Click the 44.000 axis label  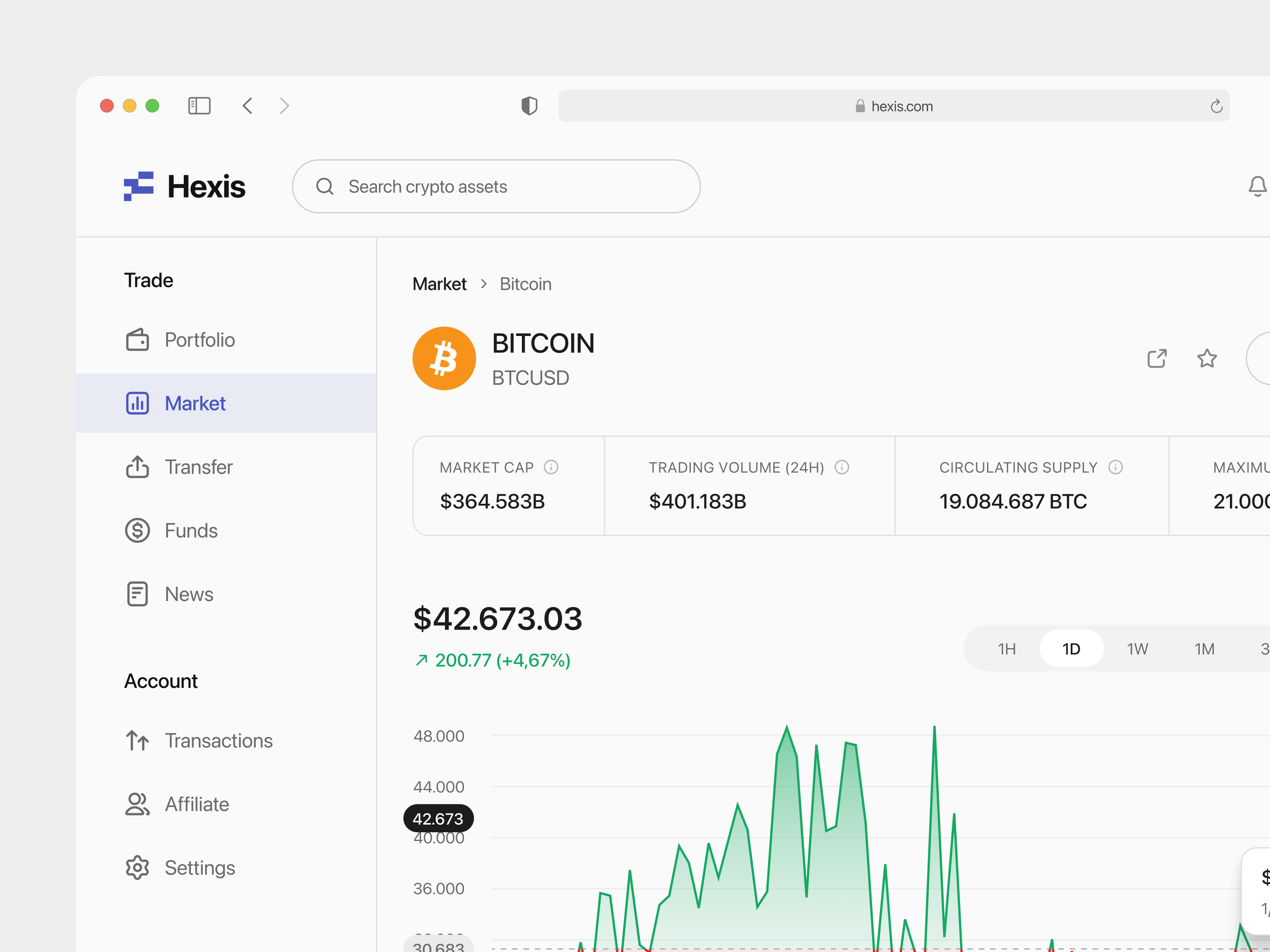(439, 787)
